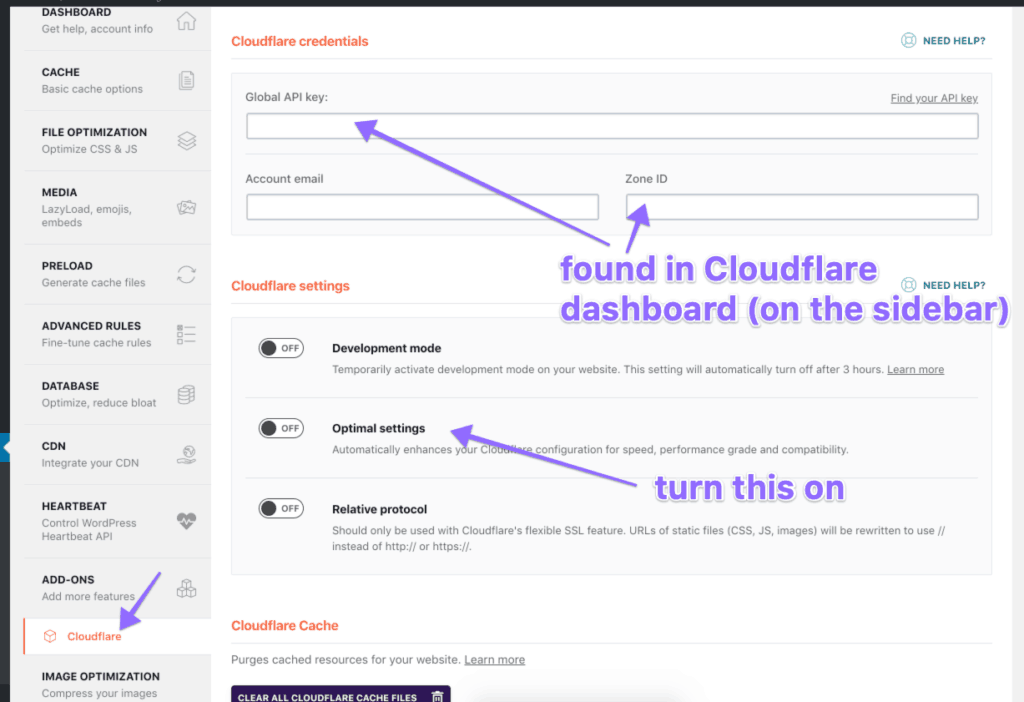
Task: Click lifebuoy icon beside Cloudflare credentials help
Action: 908,40
